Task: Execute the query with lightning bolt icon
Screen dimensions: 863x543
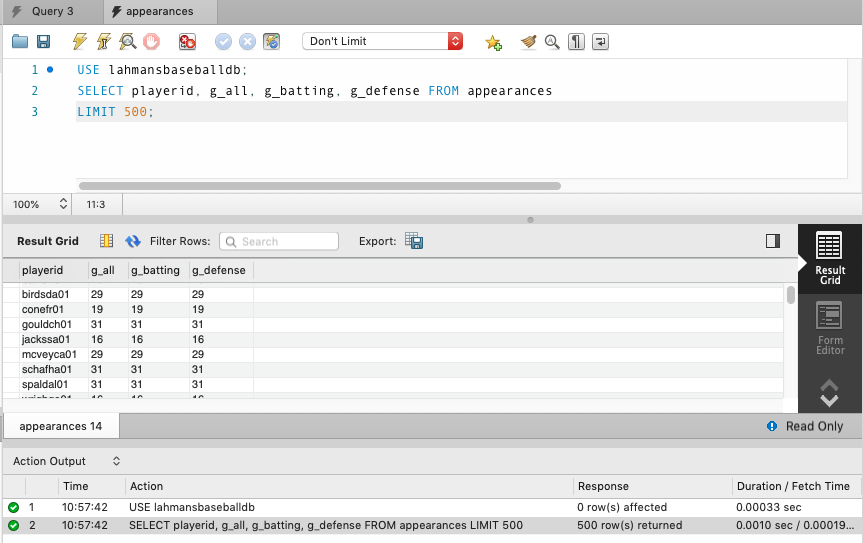Action: click(80, 41)
